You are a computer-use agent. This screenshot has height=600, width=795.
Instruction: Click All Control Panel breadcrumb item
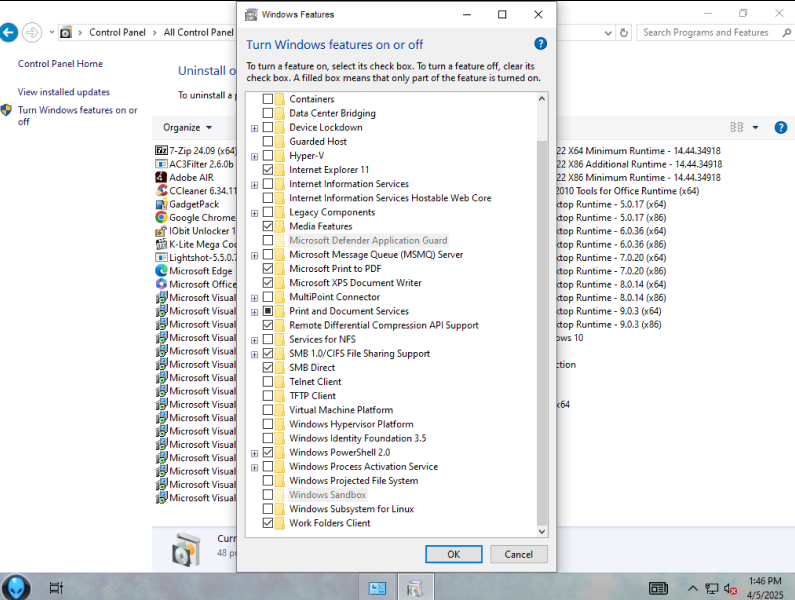click(x=198, y=32)
